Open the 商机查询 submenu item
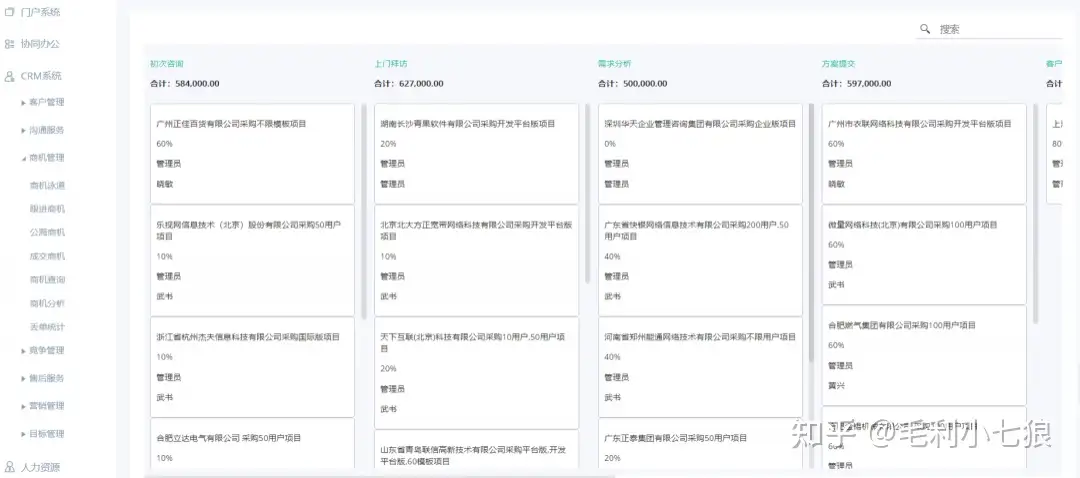Image resolution: width=1080 pixels, height=478 pixels. point(48,280)
